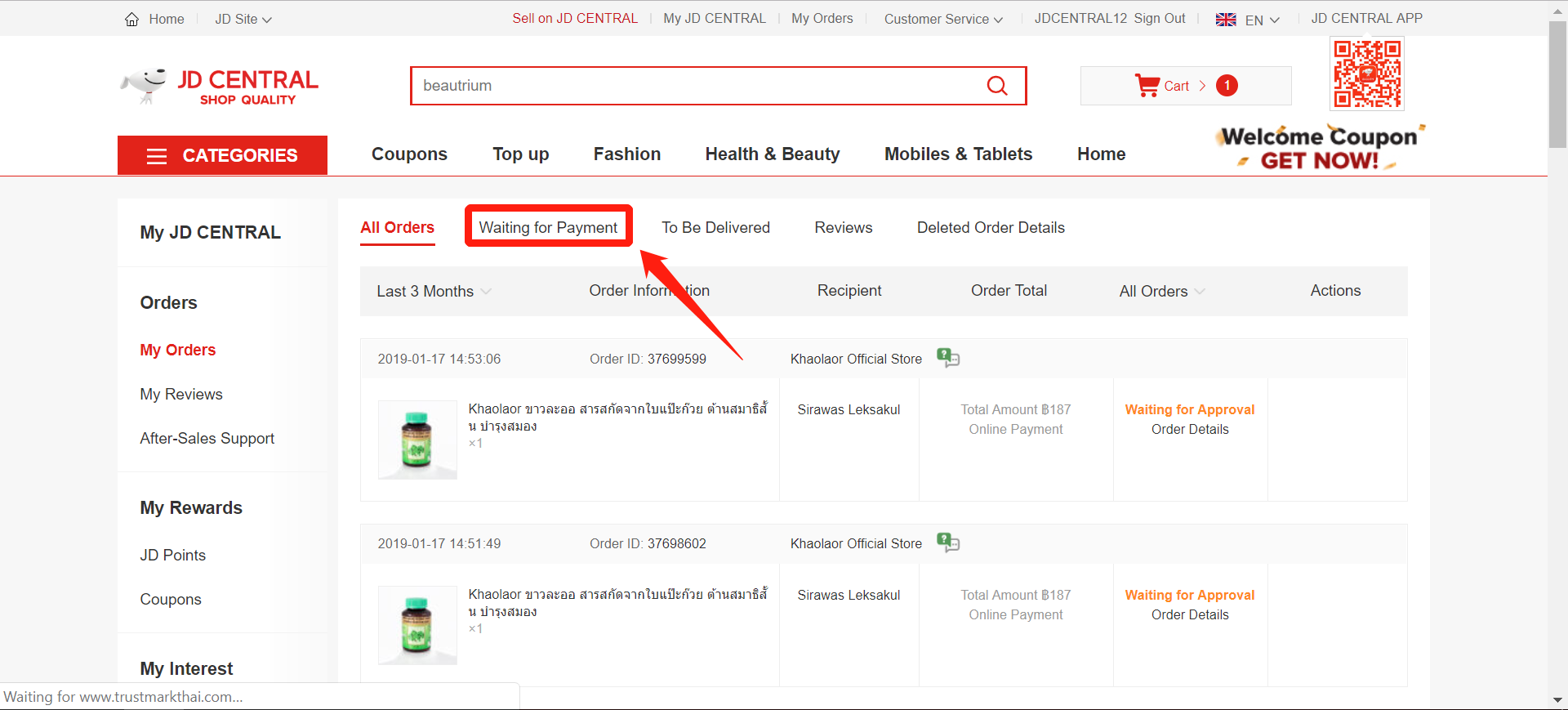Open Mobiles & Tablets menu item
This screenshot has width=1568, height=710.
(959, 154)
